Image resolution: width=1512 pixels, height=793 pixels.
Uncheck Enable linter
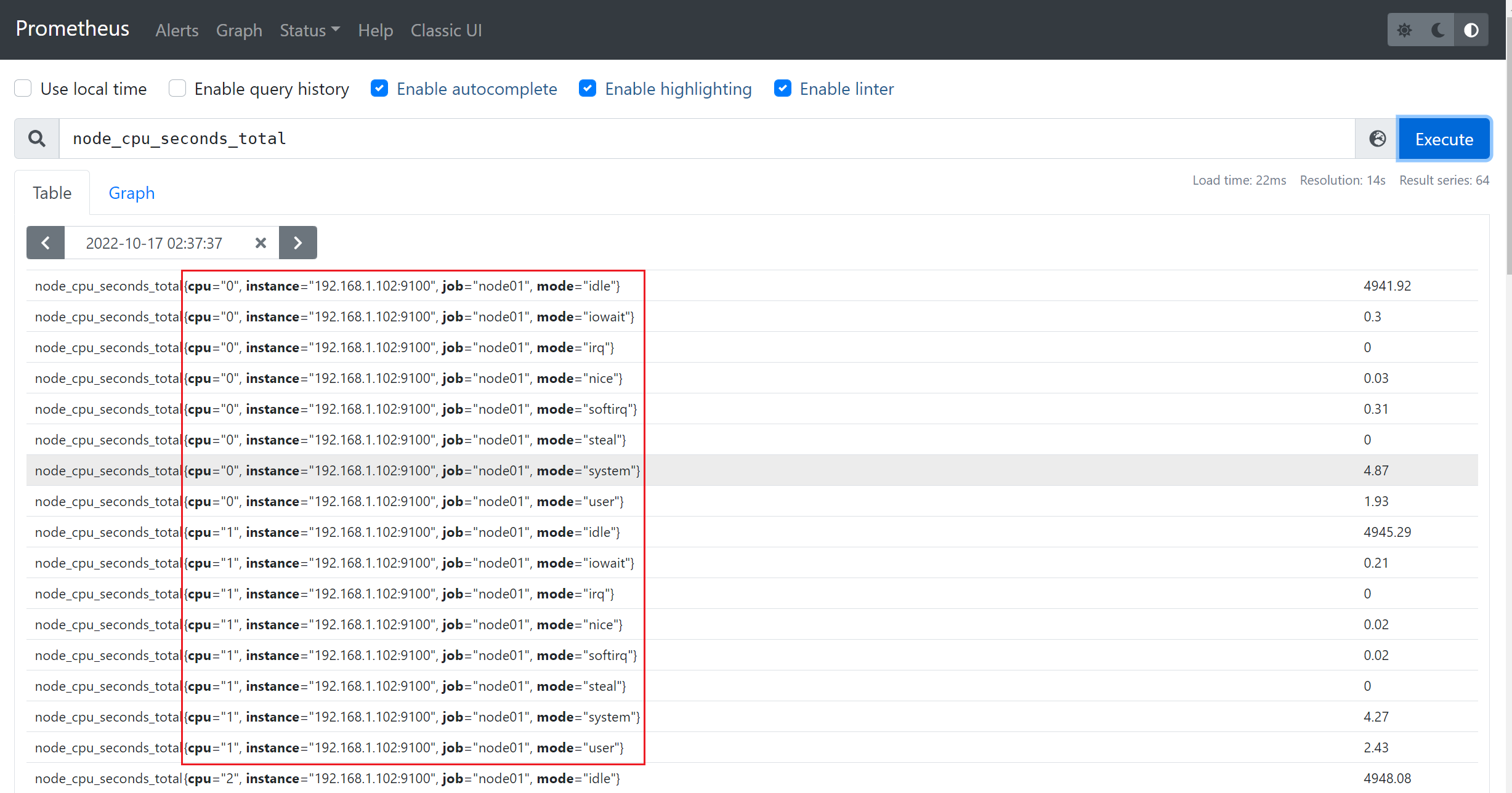click(x=782, y=88)
